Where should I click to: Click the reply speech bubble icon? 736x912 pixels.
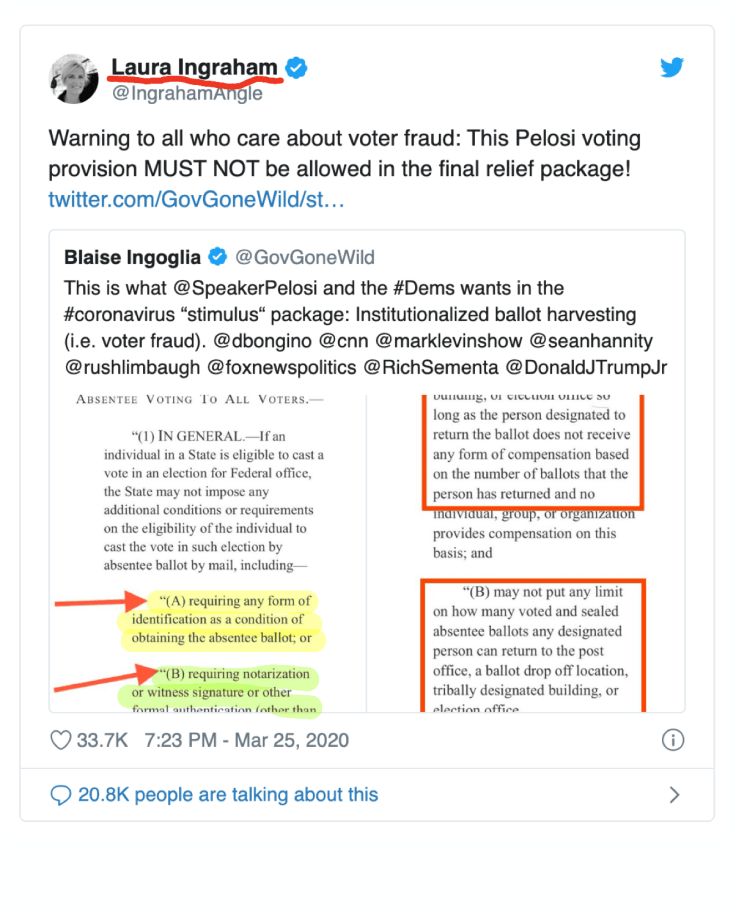pyautogui.click(x=61, y=795)
